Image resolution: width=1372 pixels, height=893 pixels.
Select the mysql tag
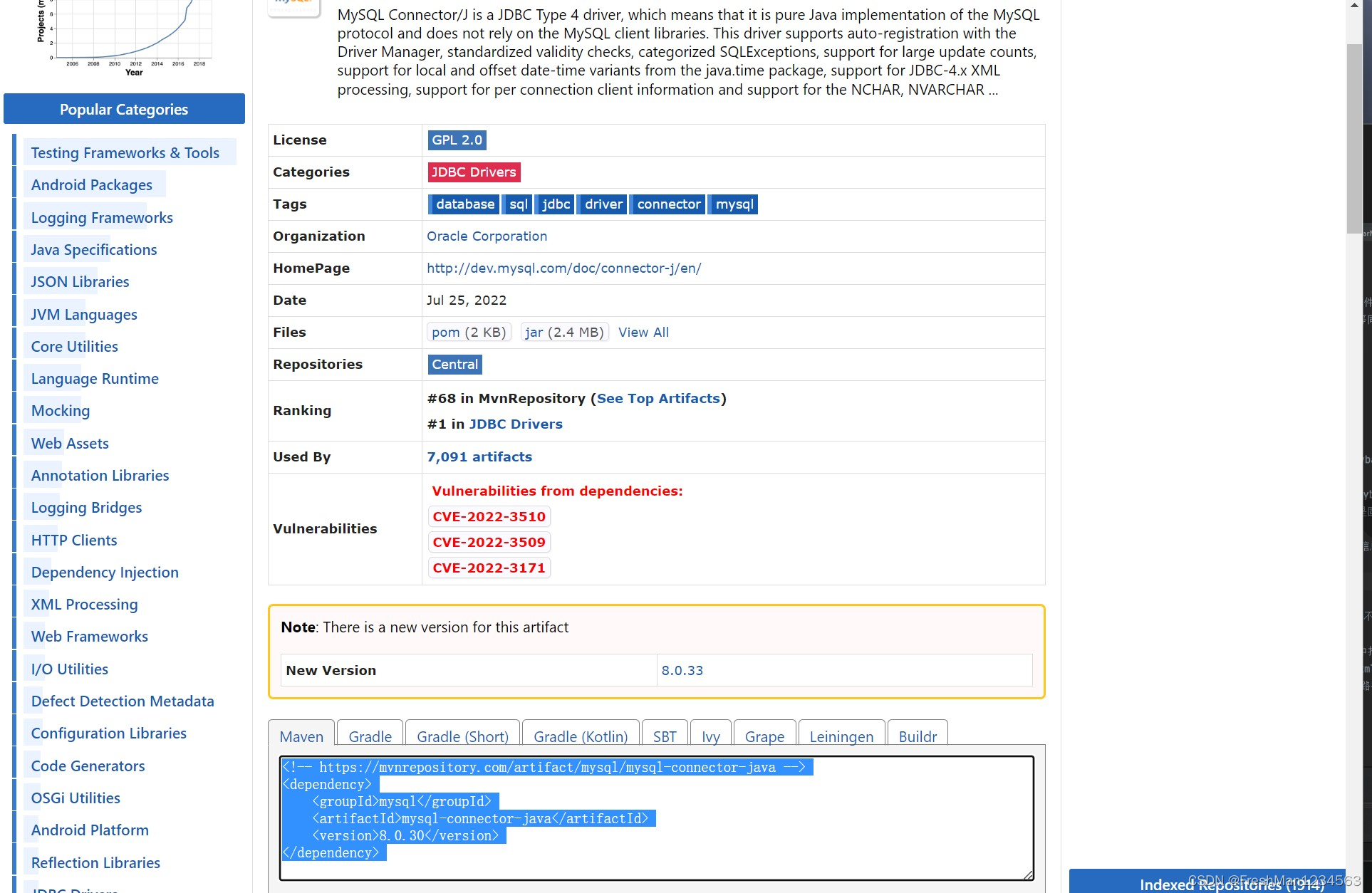734,204
